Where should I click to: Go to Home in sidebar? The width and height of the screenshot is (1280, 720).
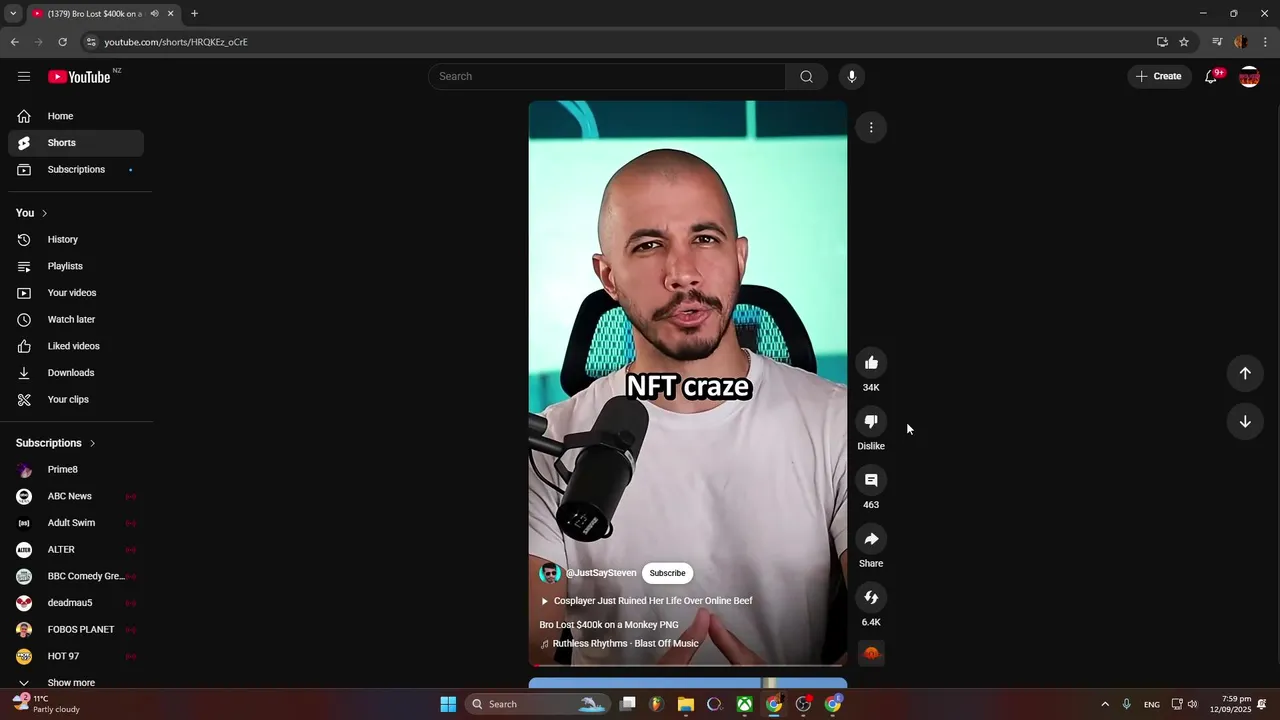pyautogui.click(x=76, y=116)
